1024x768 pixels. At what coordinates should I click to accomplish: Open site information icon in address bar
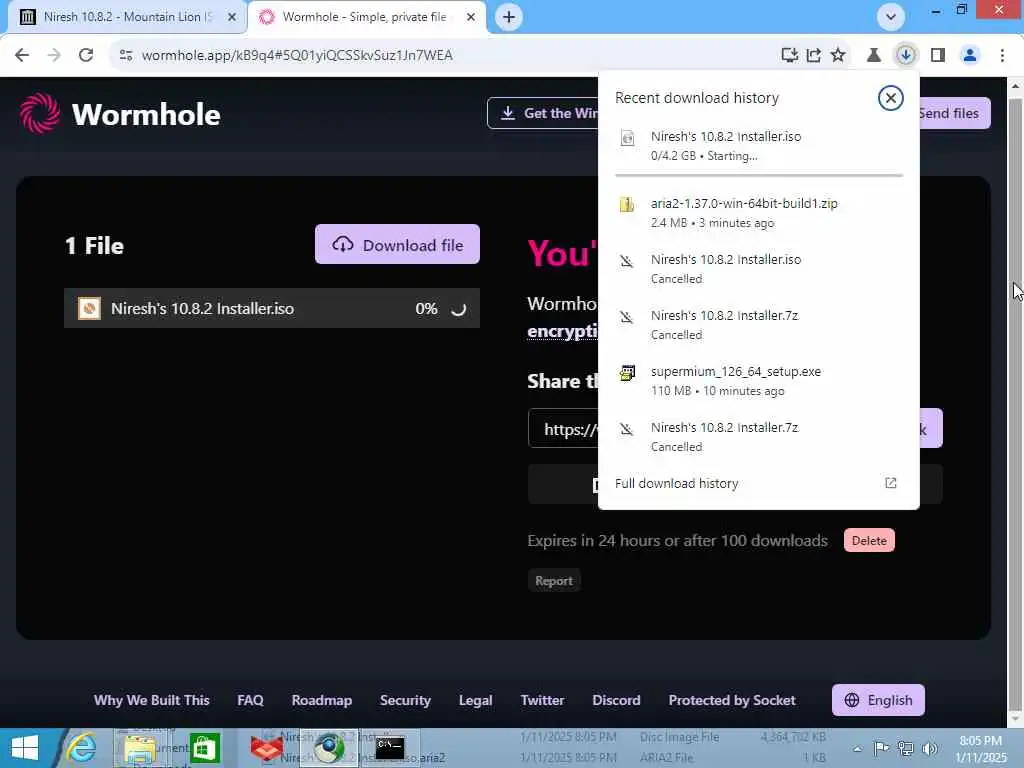pyautogui.click(x=126, y=55)
